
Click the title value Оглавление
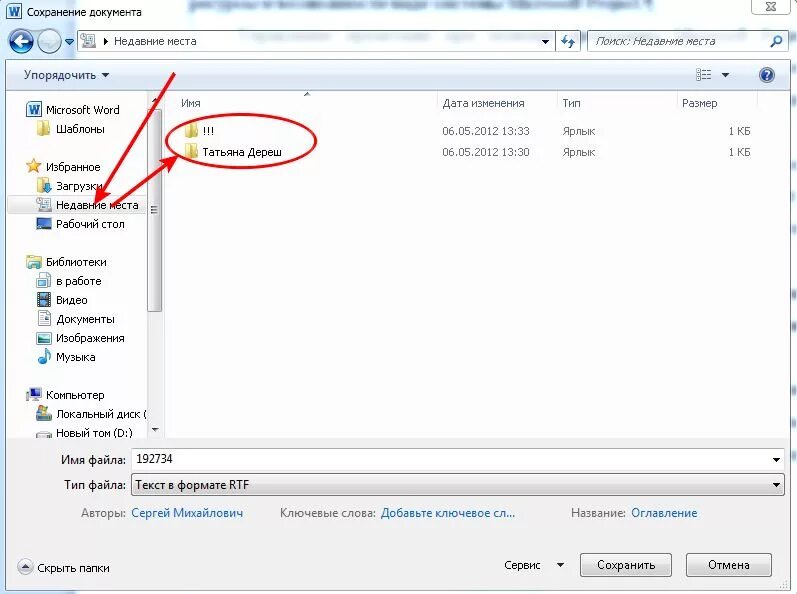click(664, 513)
